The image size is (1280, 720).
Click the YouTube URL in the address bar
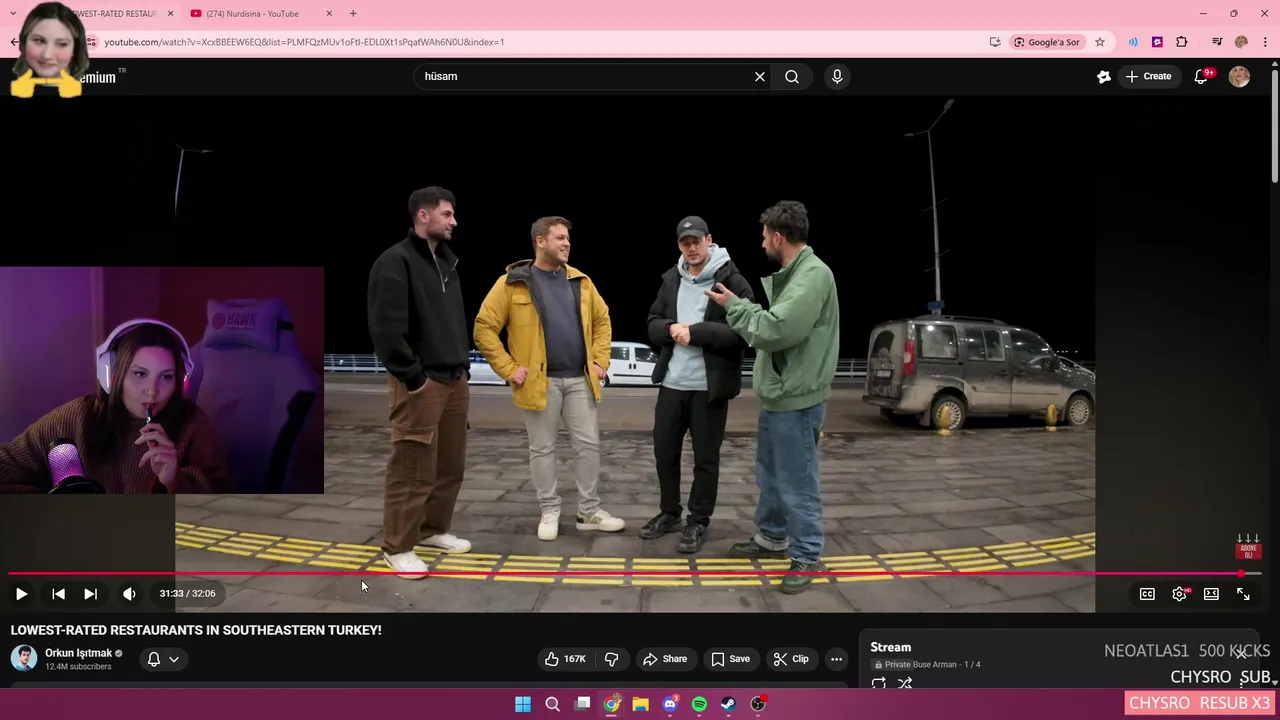(304, 42)
